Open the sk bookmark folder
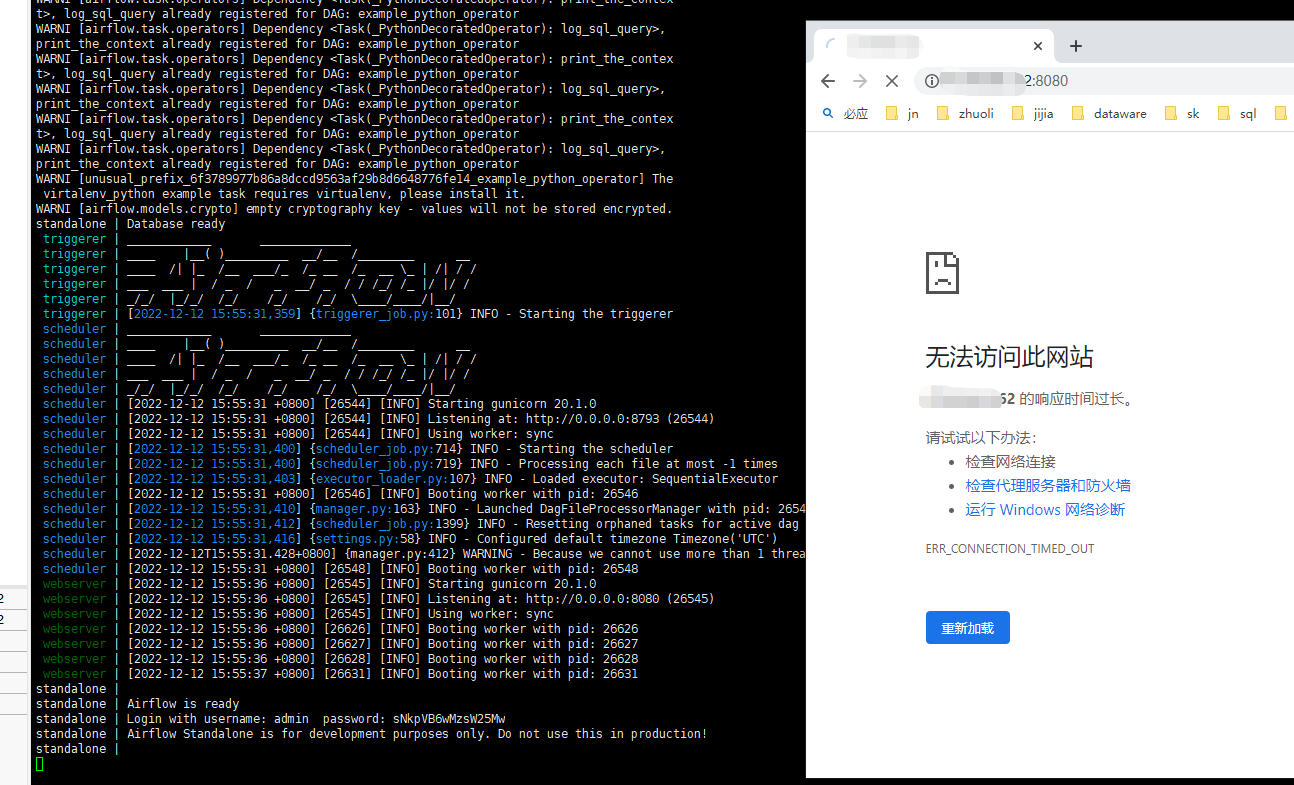Viewport: 1294px width, 785px height. pyautogui.click(x=1183, y=114)
